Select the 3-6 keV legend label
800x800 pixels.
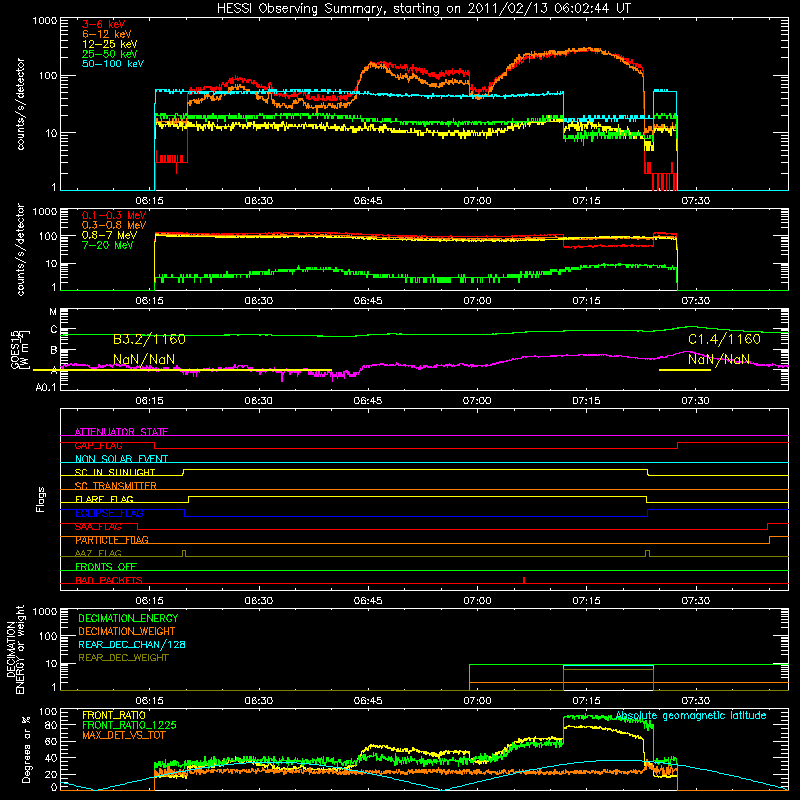[103, 24]
